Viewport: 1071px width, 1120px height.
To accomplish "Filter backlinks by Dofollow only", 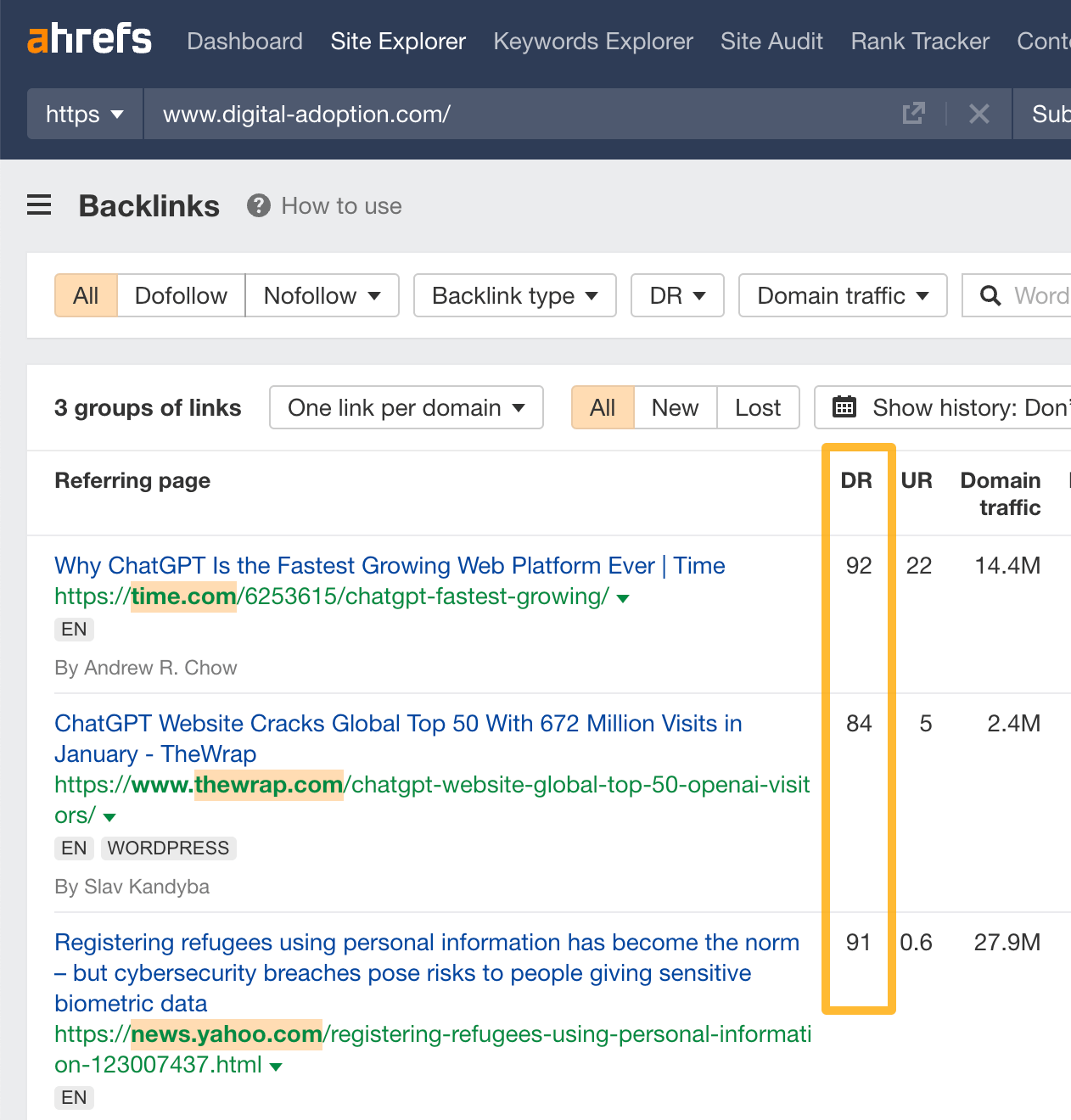I will [181, 295].
